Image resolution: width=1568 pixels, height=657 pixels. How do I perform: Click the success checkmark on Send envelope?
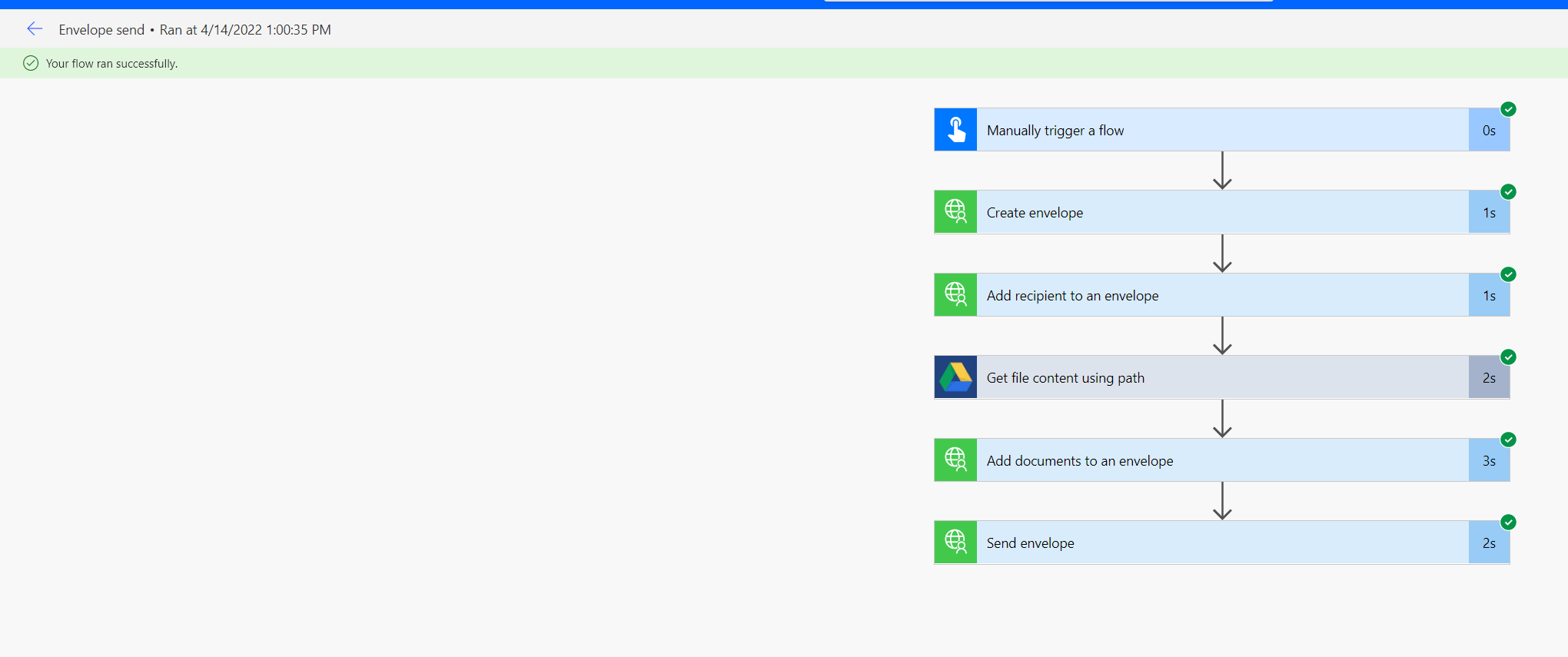(1508, 523)
